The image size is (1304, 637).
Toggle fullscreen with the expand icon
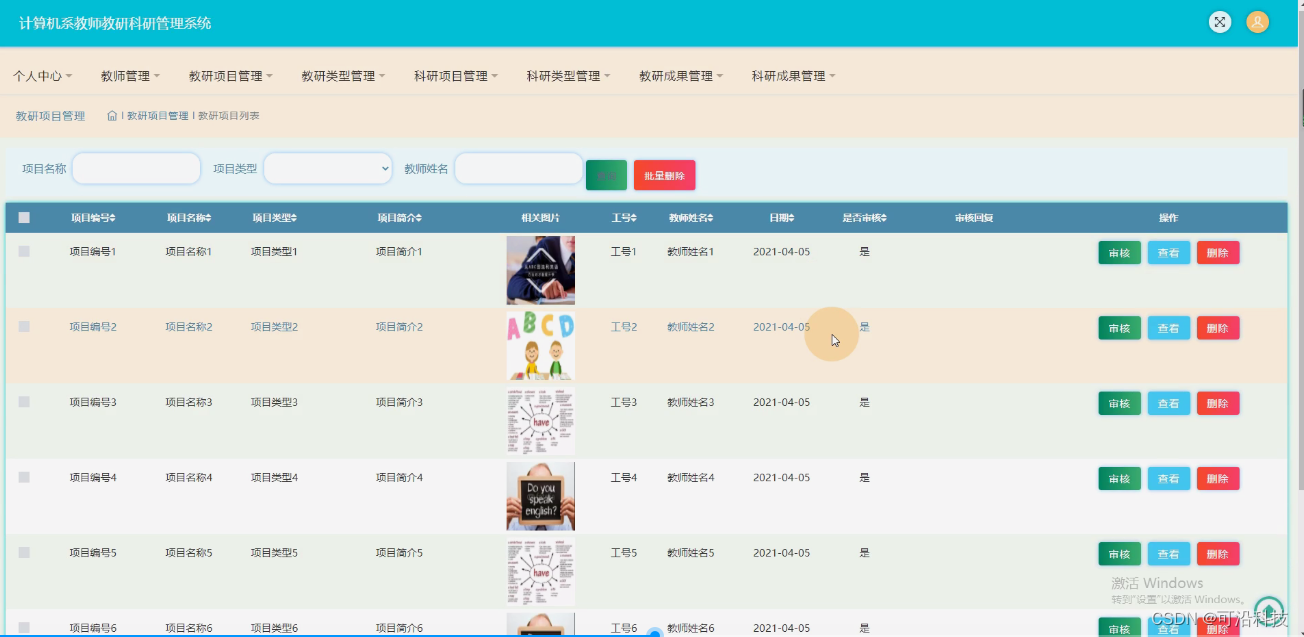[1219, 22]
